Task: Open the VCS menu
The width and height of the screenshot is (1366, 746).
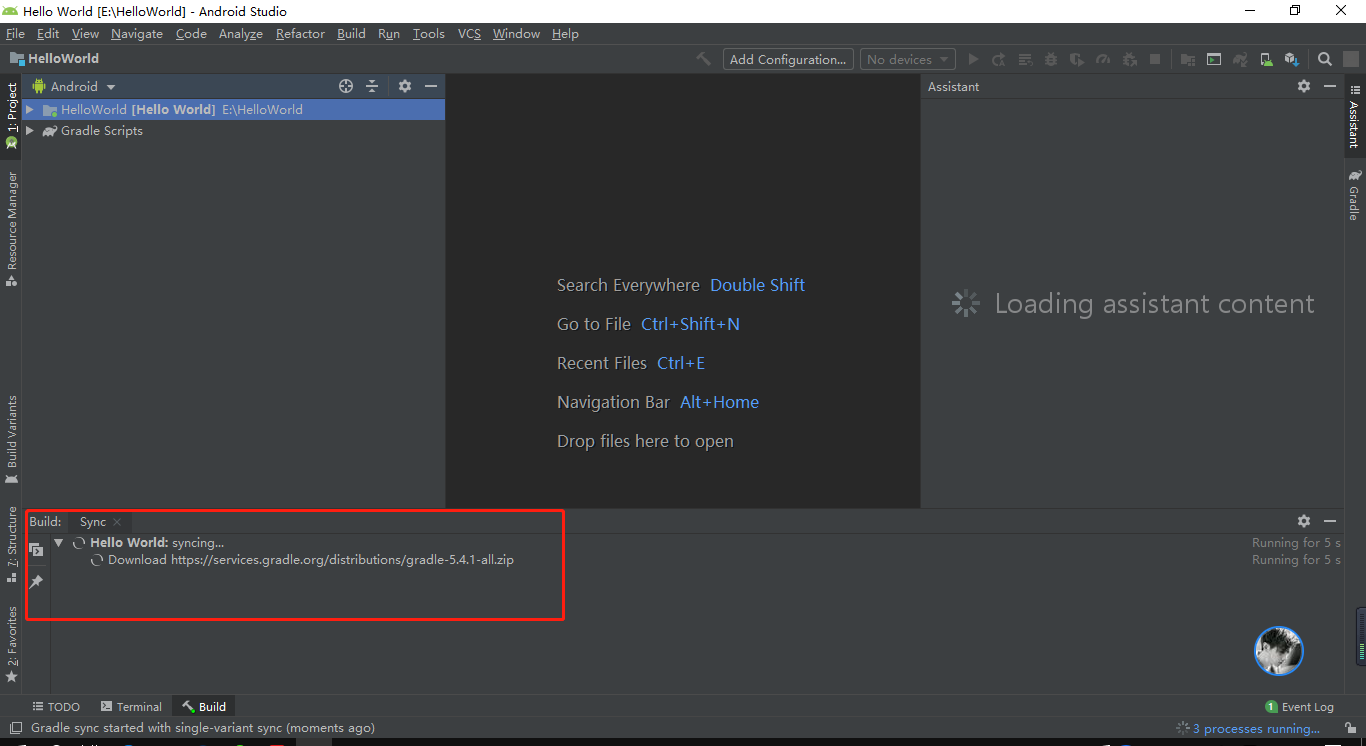Action: pos(469,33)
